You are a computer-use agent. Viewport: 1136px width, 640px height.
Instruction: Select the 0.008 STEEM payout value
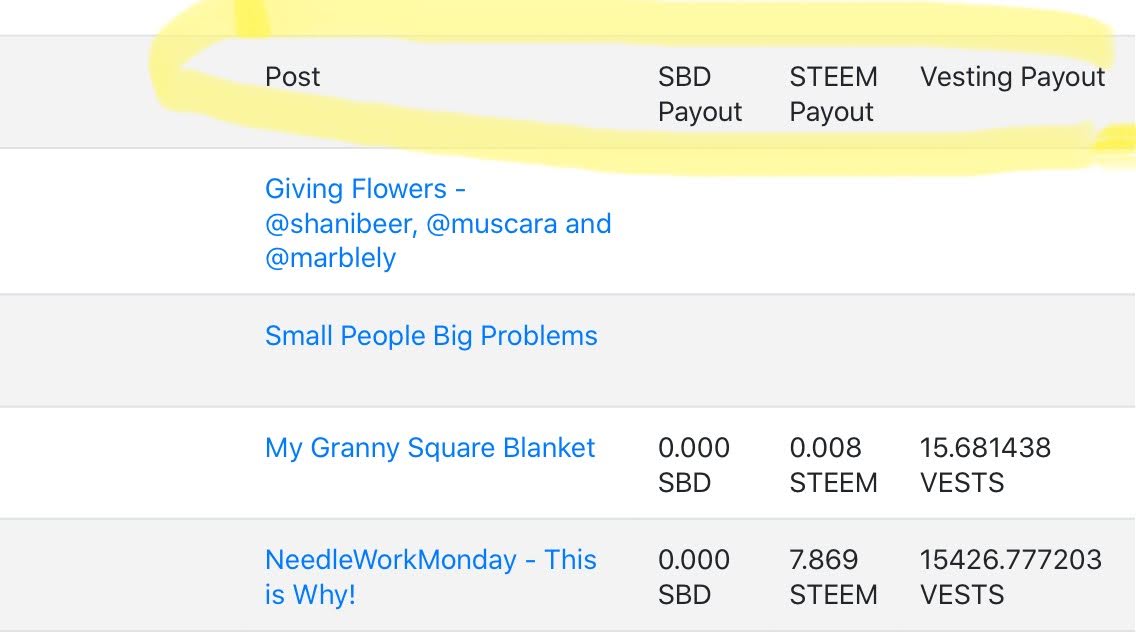[833, 465]
